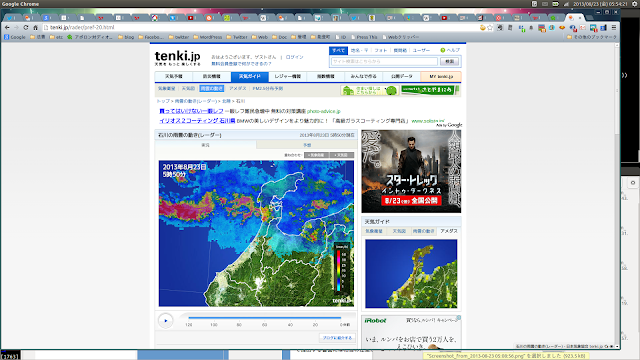Open the ID bookmark
The height and width of the screenshot is (360, 640).
click(340, 37)
